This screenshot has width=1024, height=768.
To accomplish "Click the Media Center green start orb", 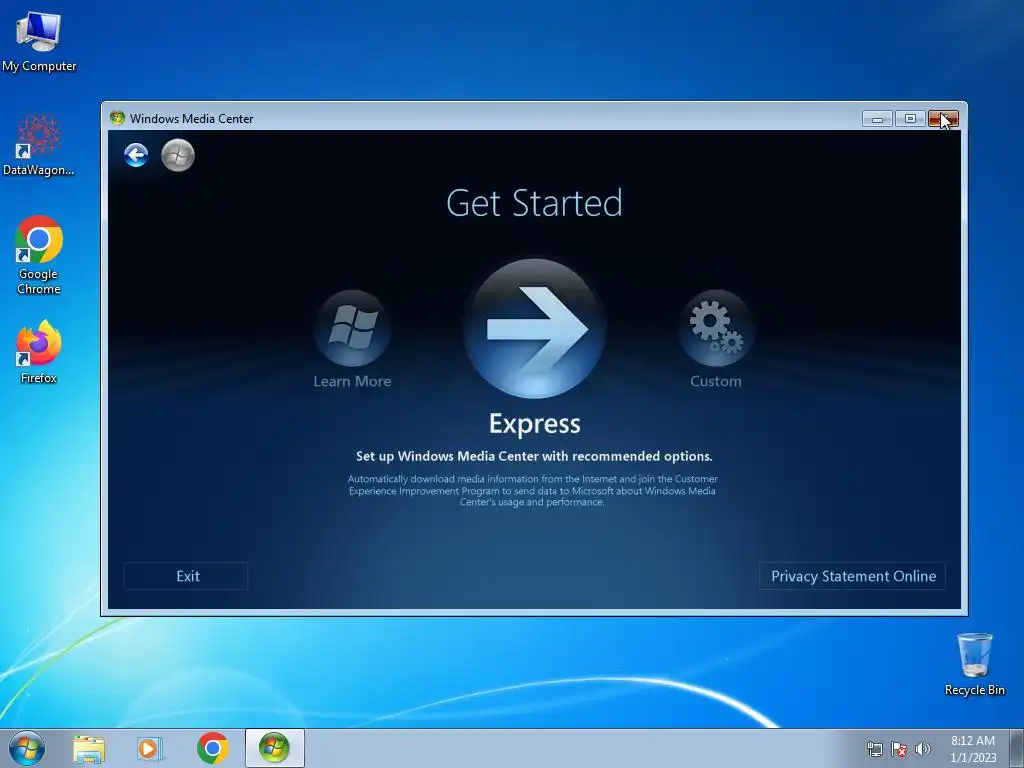I will (178, 155).
